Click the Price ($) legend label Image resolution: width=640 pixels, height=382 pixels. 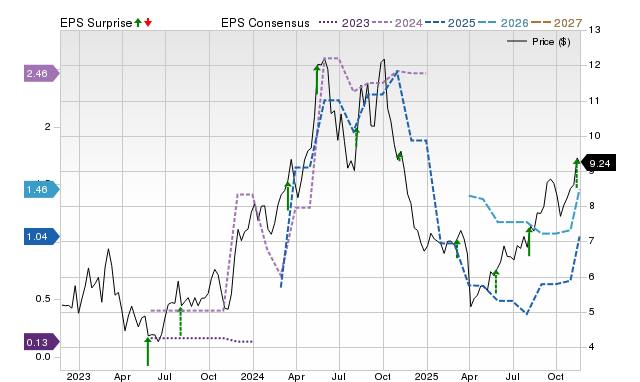pos(551,42)
